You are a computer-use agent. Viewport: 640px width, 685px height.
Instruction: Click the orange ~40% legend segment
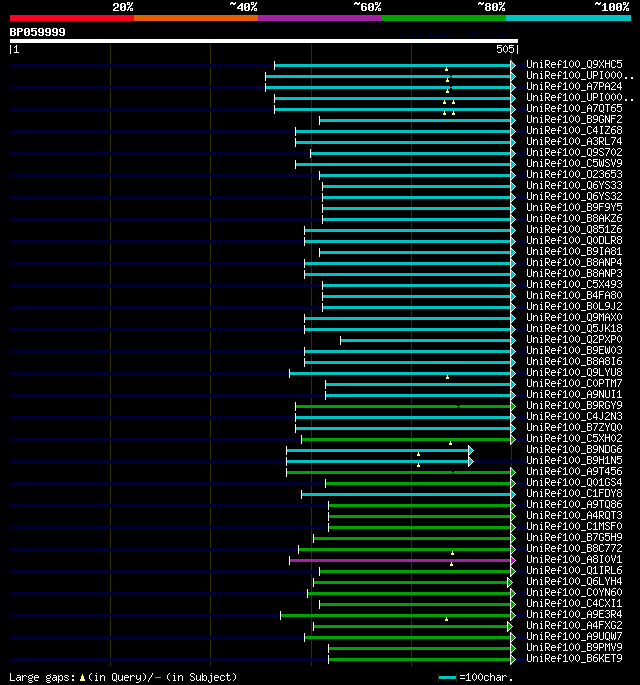(x=196, y=18)
